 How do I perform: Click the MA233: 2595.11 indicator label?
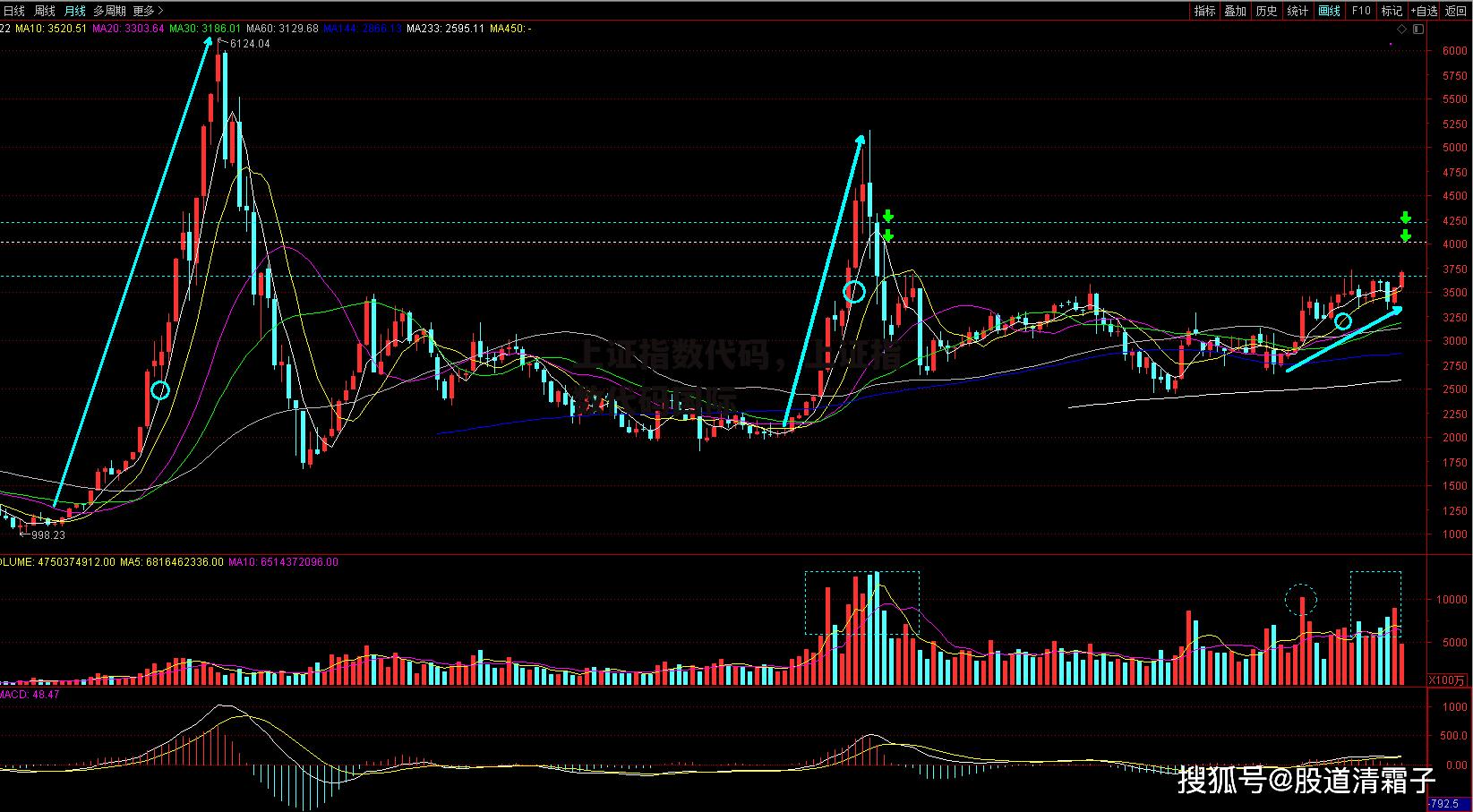pos(445,29)
